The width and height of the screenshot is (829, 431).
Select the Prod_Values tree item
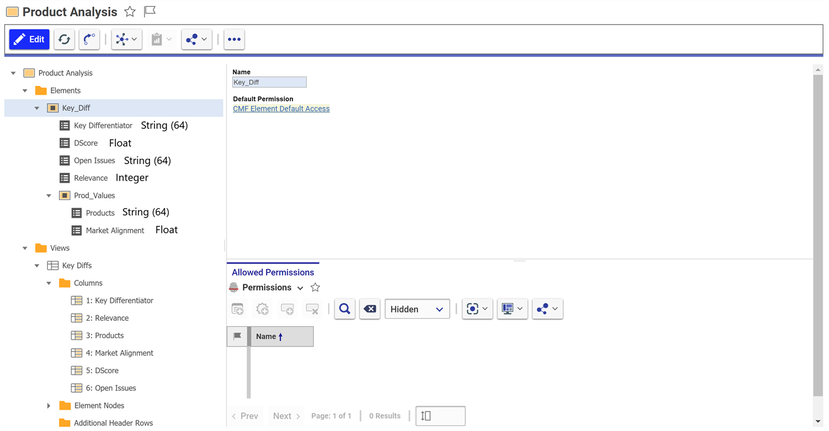[95, 195]
